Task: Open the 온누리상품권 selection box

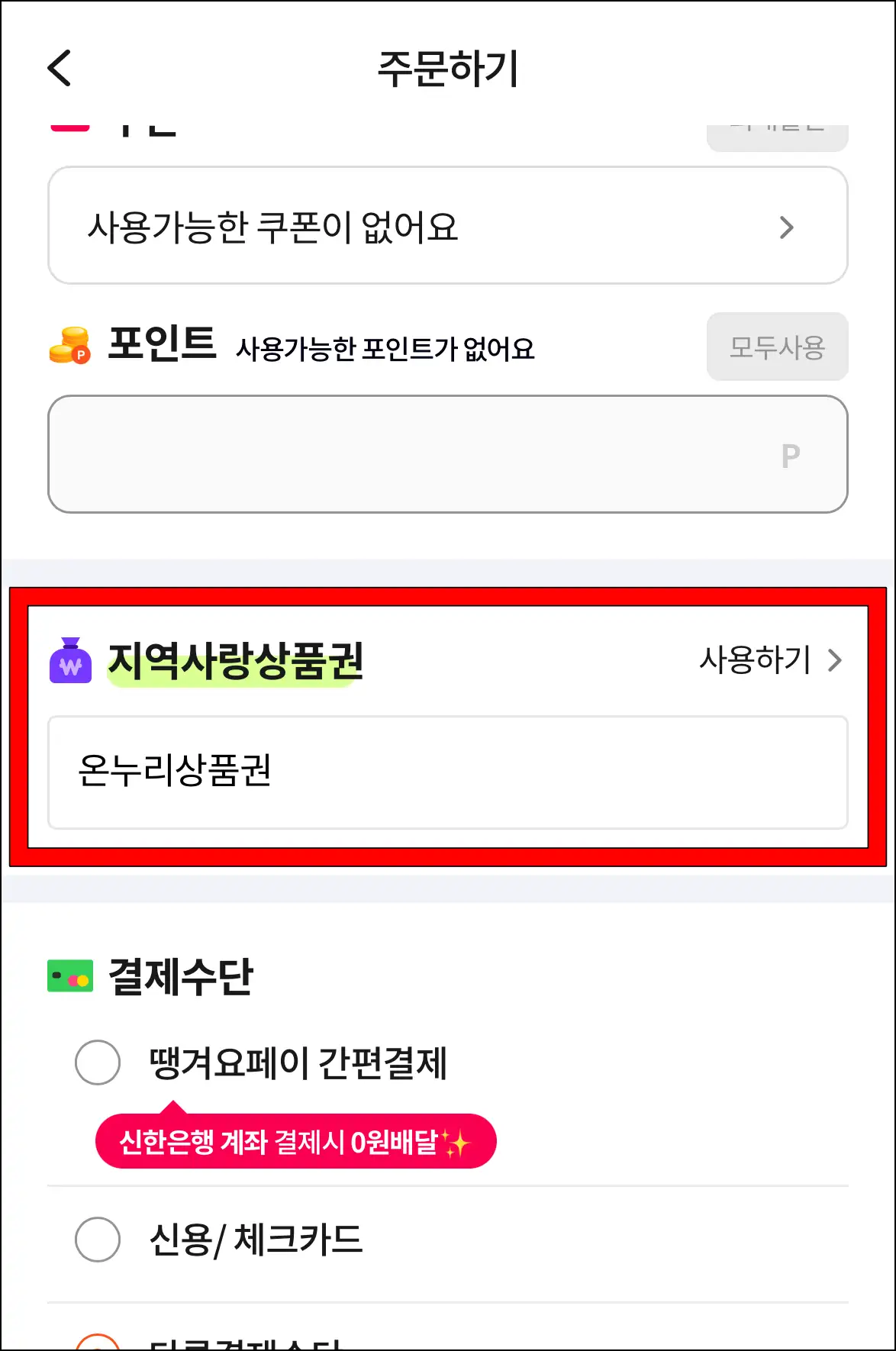Action: coord(448,772)
